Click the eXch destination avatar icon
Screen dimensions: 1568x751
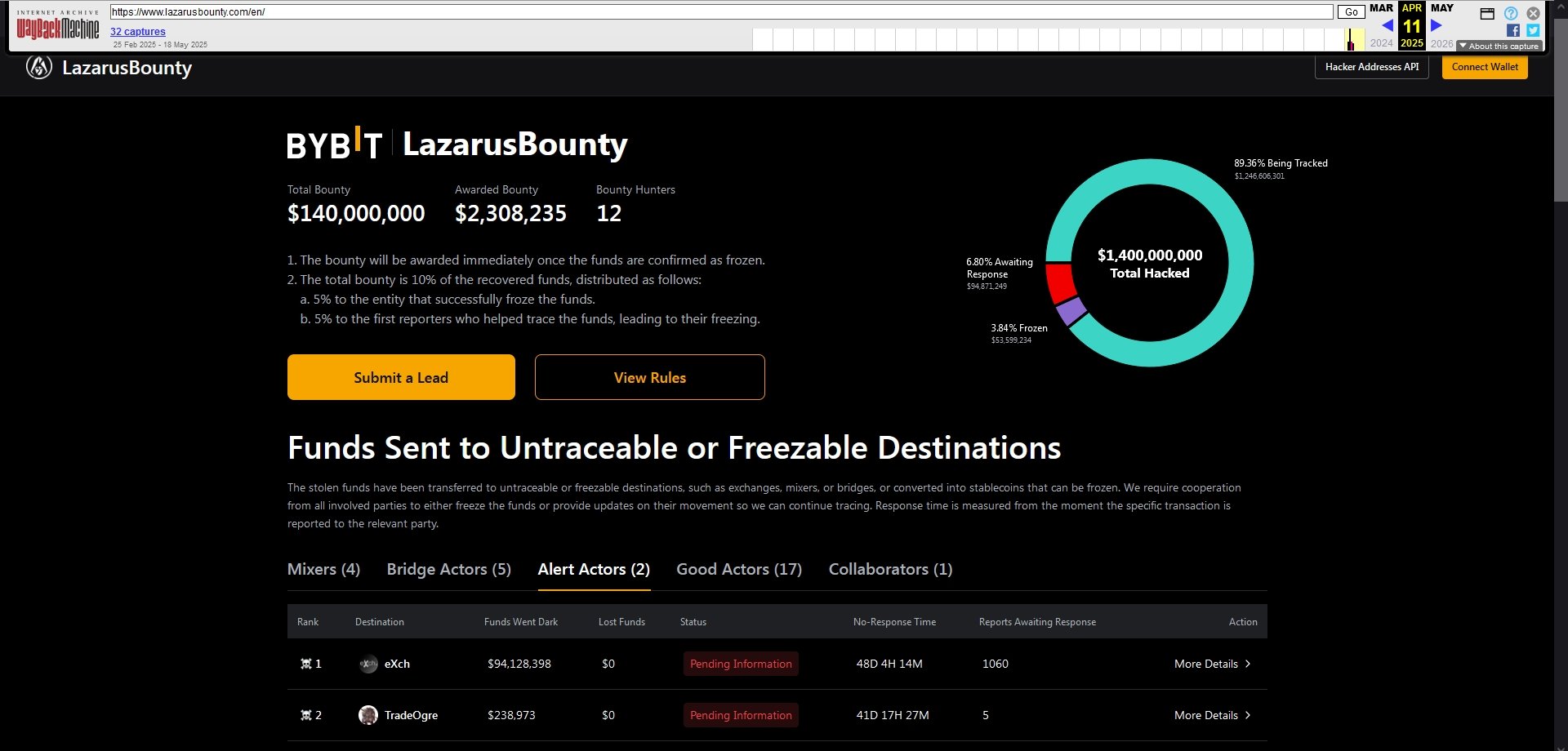tap(368, 664)
